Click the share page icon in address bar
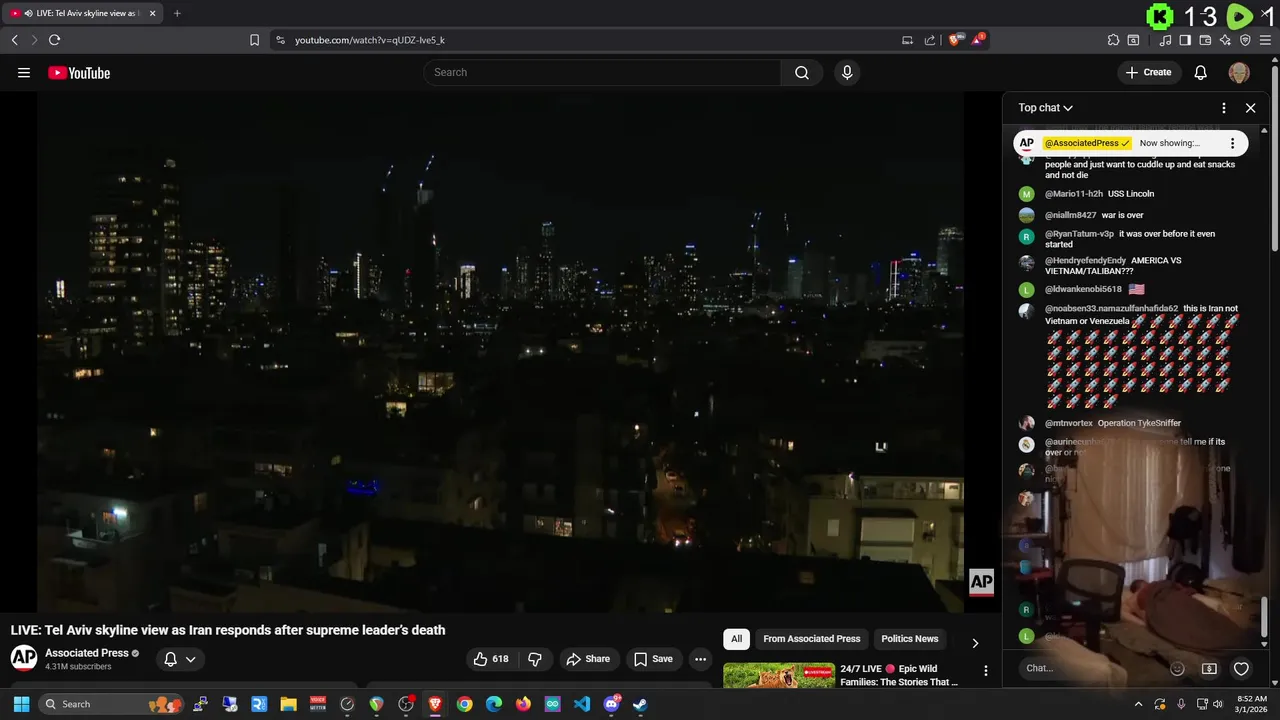 pyautogui.click(x=930, y=40)
